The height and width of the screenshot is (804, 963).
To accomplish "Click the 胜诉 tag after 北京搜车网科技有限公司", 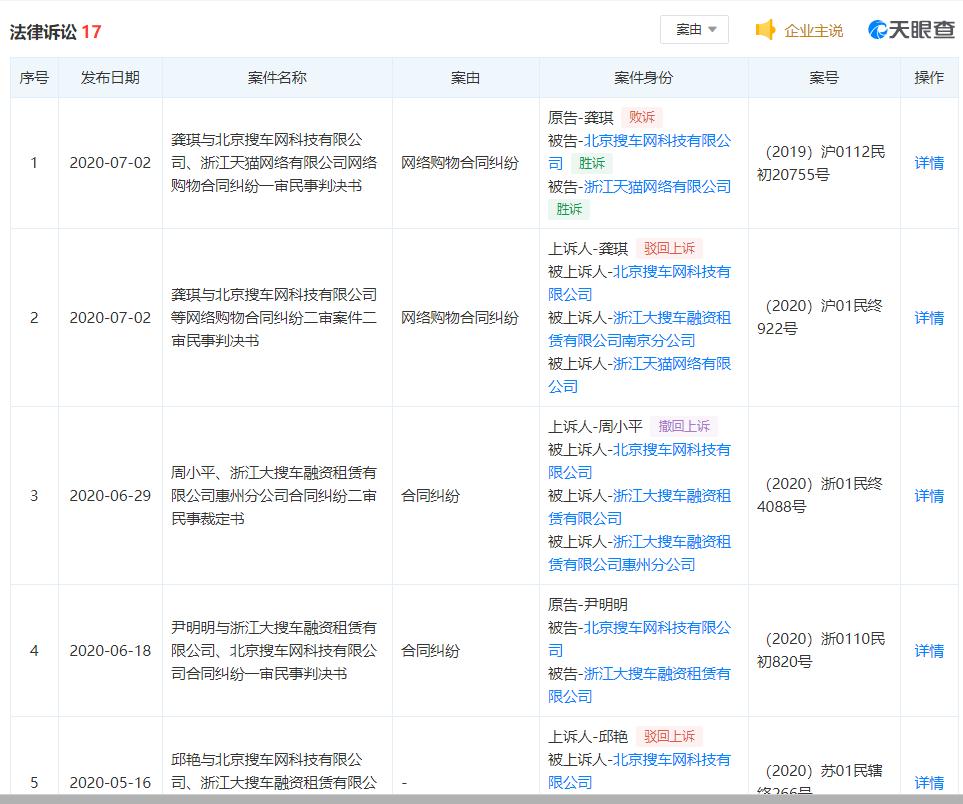I will pyautogui.click(x=591, y=163).
